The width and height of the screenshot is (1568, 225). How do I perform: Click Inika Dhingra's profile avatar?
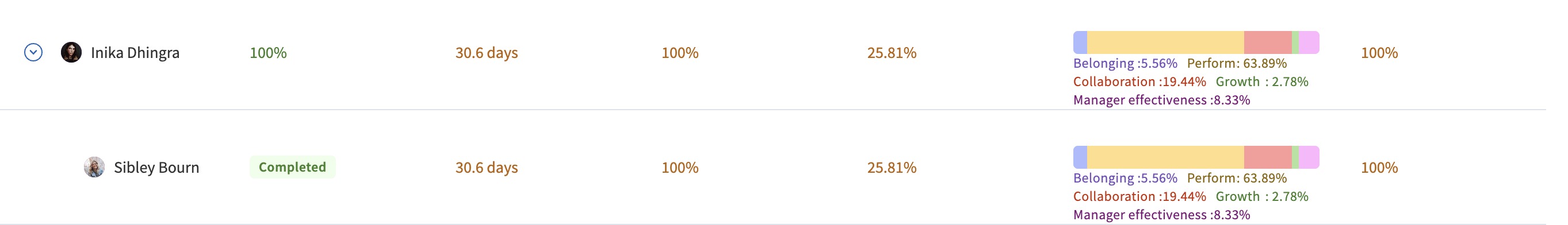[71, 52]
